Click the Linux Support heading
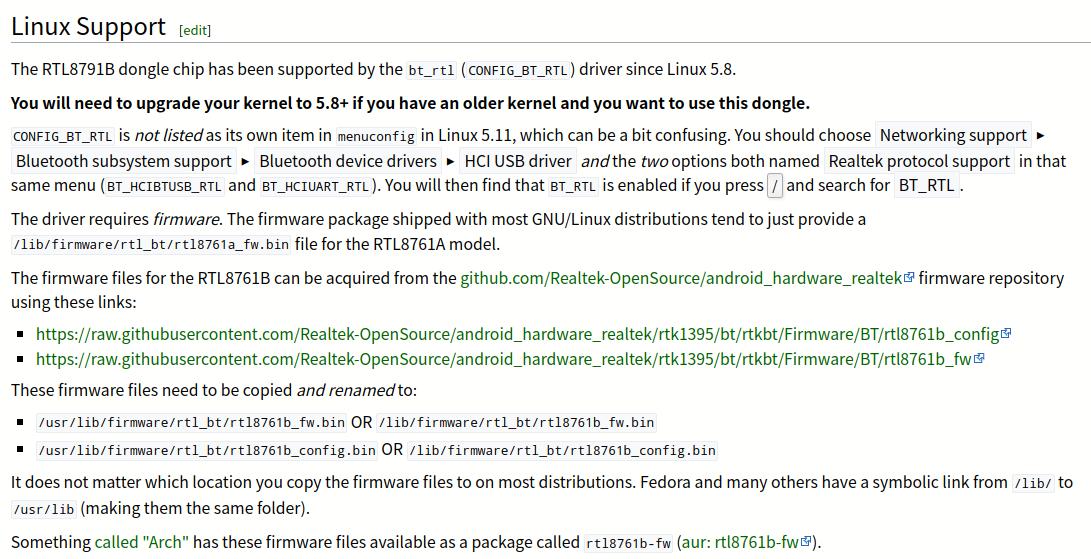Image resolution: width=1091 pixels, height=559 pixels. tap(89, 27)
